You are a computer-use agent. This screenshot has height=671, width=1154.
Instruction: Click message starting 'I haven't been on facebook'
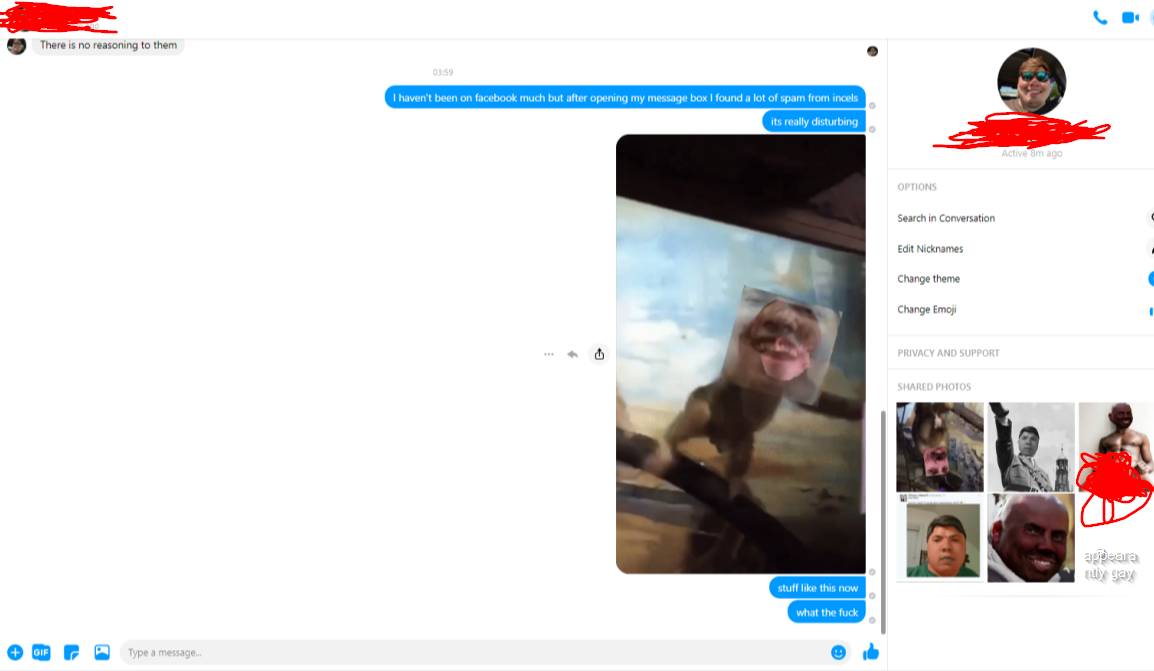pyautogui.click(x=625, y=97)
